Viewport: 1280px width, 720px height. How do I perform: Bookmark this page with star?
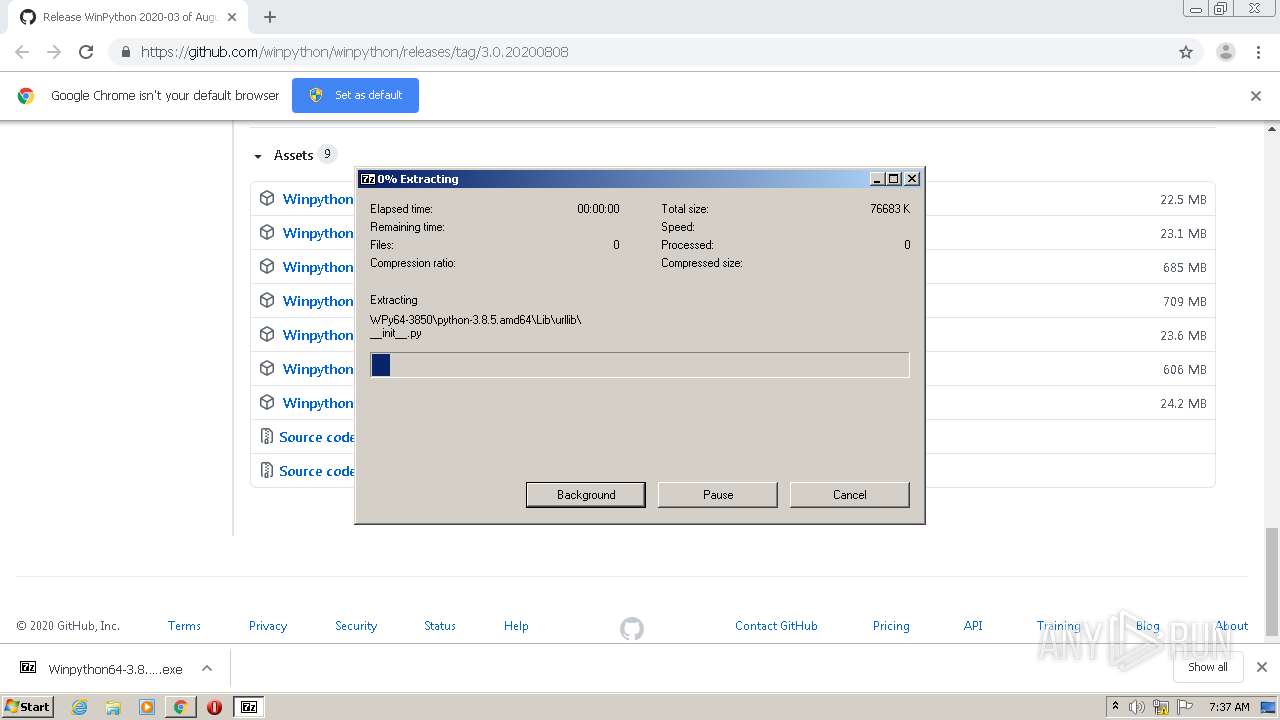(1186, 52)
